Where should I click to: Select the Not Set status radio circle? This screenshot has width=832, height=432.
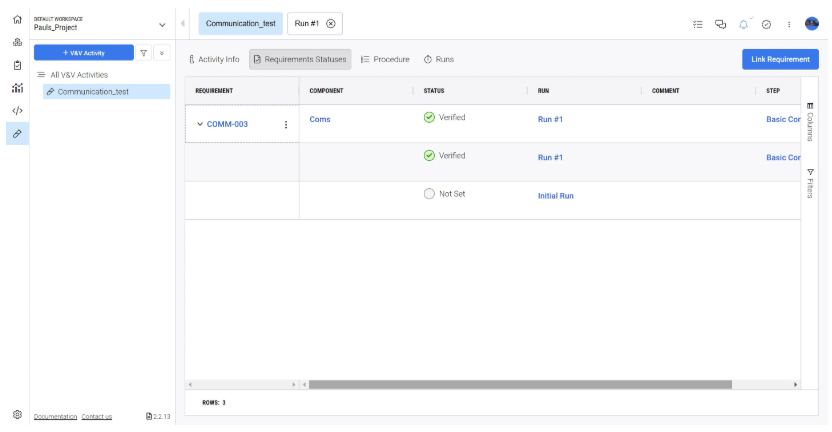(x=429, y=194)
